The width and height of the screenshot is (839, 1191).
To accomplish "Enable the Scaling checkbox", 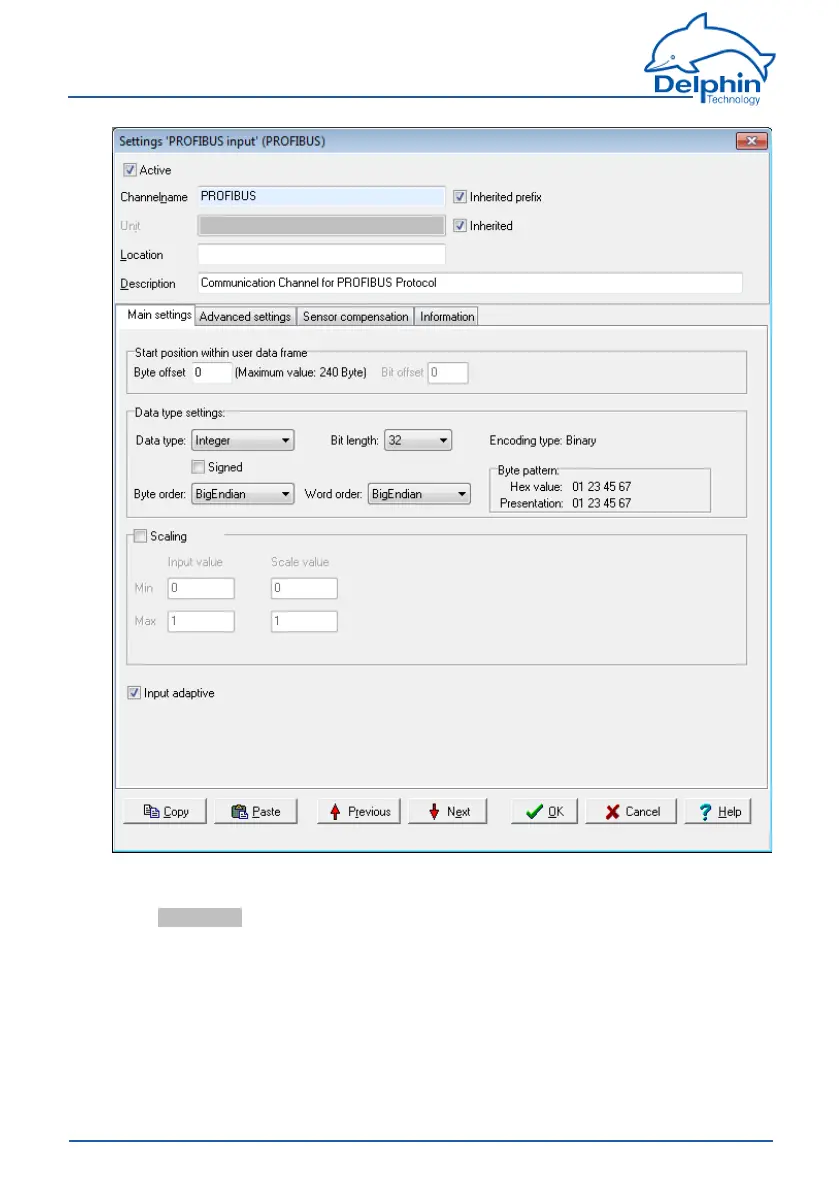I will coord(140,536).
